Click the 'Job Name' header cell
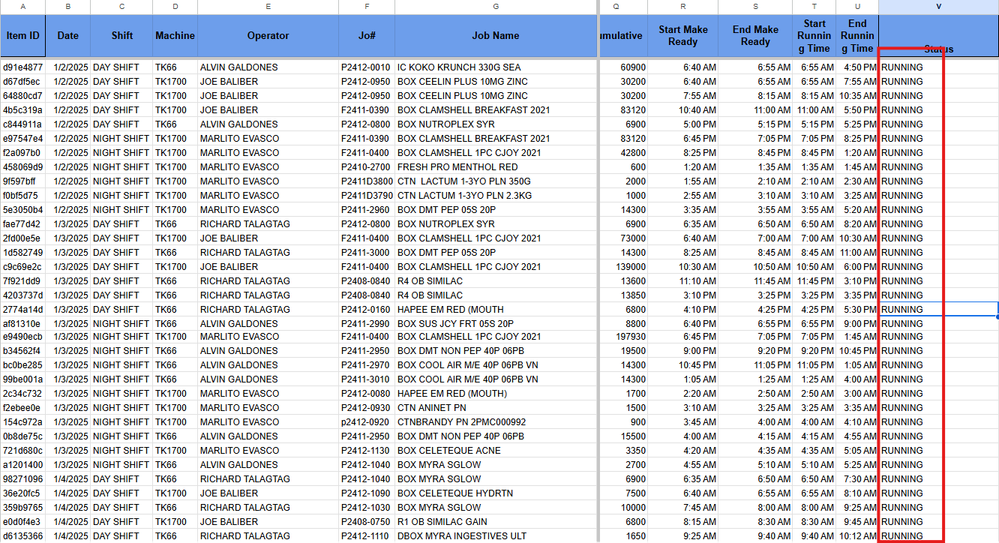 [496, 36]
